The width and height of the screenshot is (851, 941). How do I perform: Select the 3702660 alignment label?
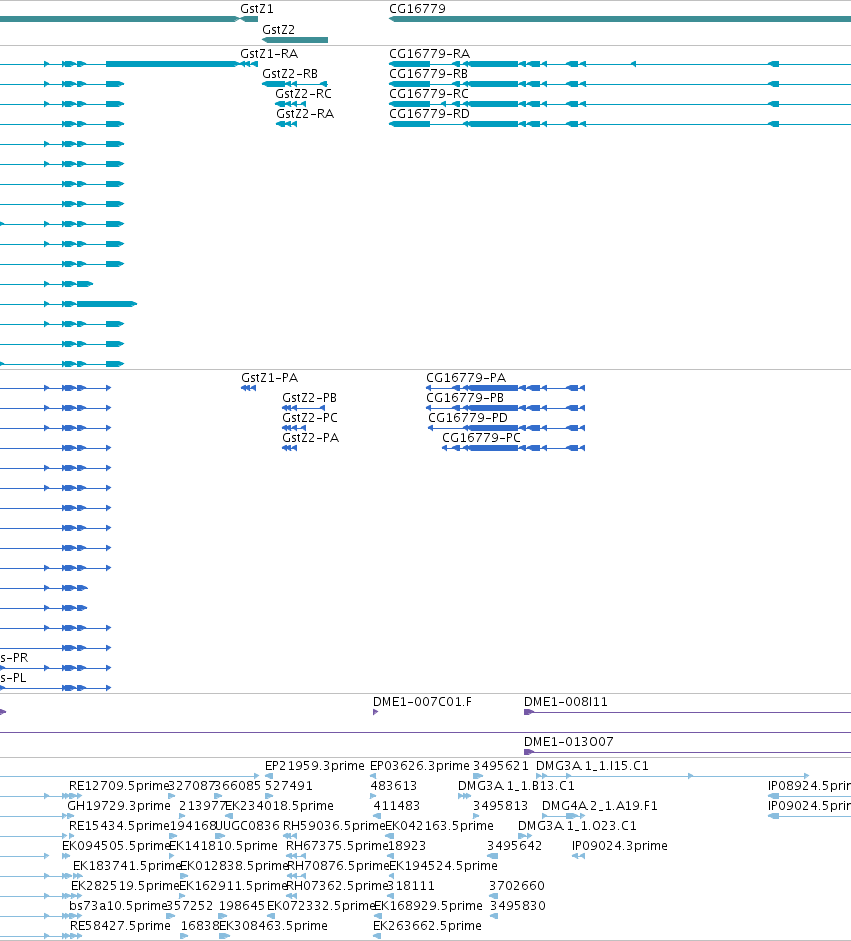coord(517,886)
